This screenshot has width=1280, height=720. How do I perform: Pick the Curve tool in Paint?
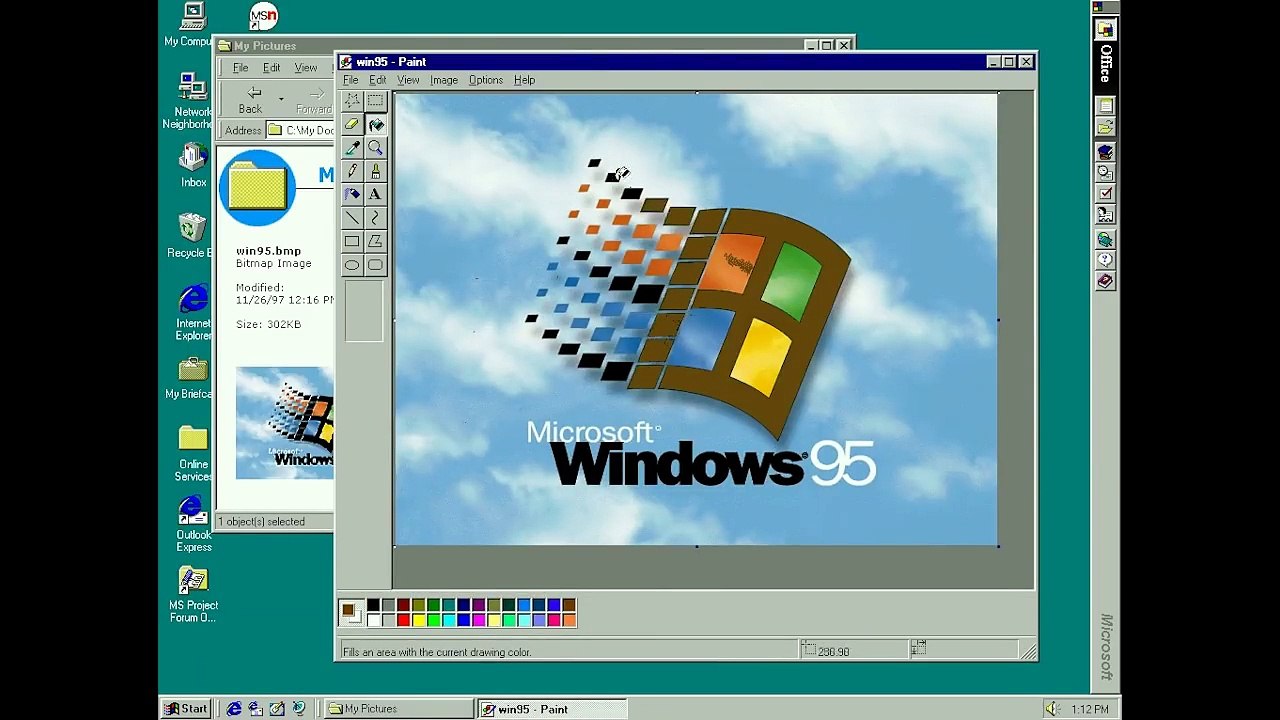pos(375,217)
